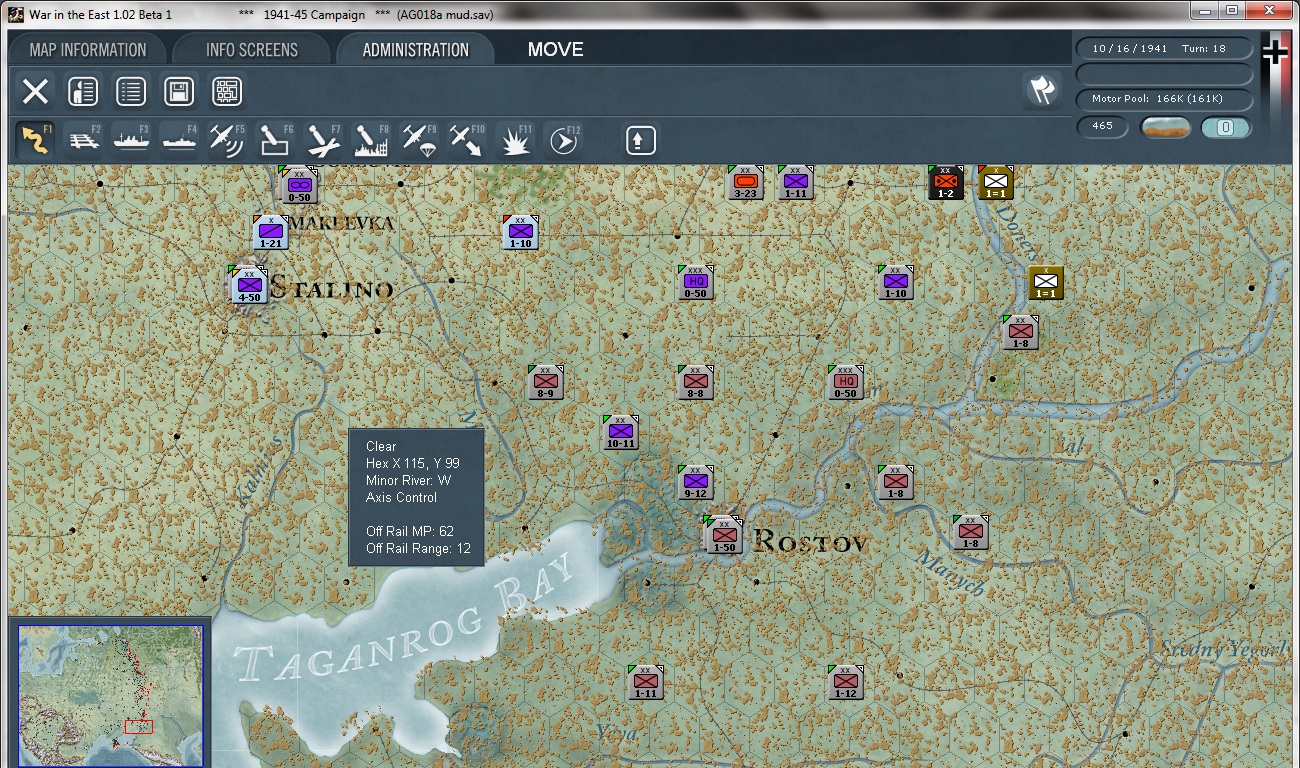Select the F2 rail mode icon
1300x768 pixels.
[x=84, y=140]
